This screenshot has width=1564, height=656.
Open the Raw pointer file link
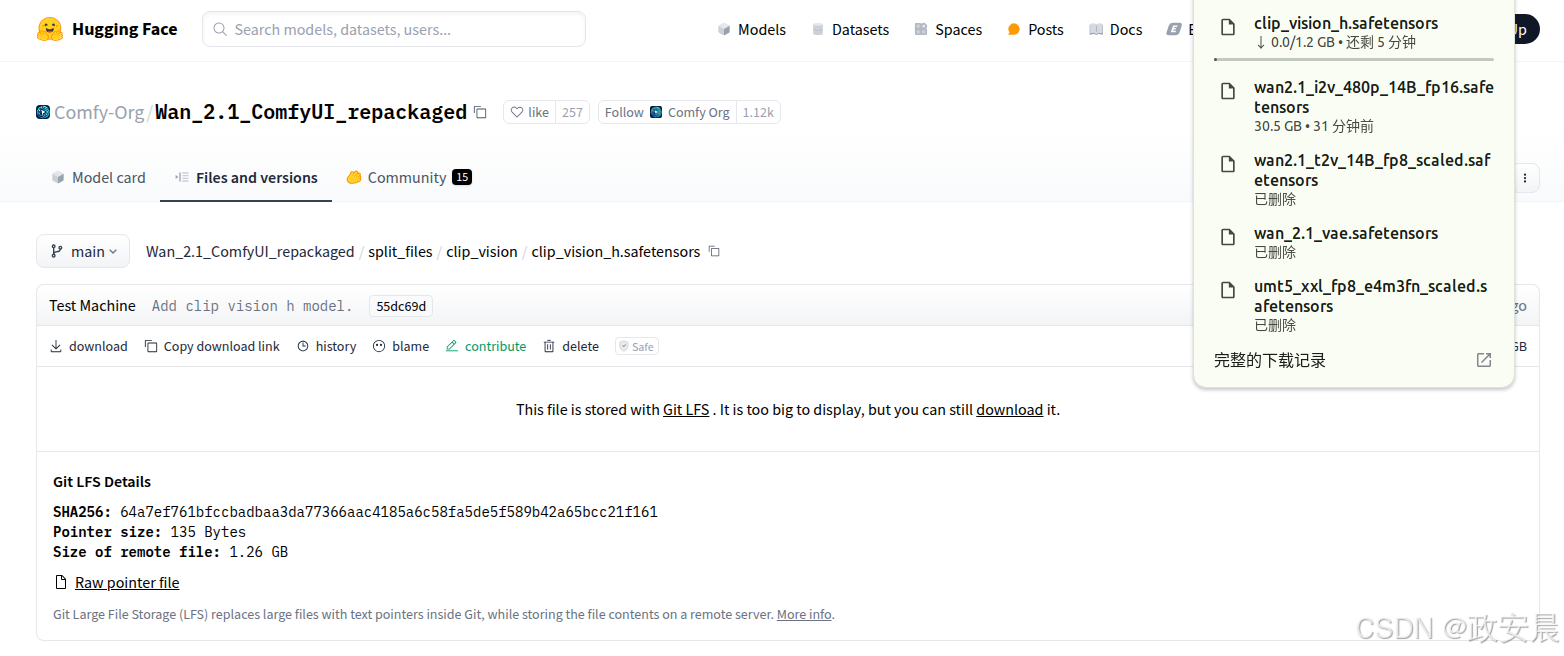(127, 582)
